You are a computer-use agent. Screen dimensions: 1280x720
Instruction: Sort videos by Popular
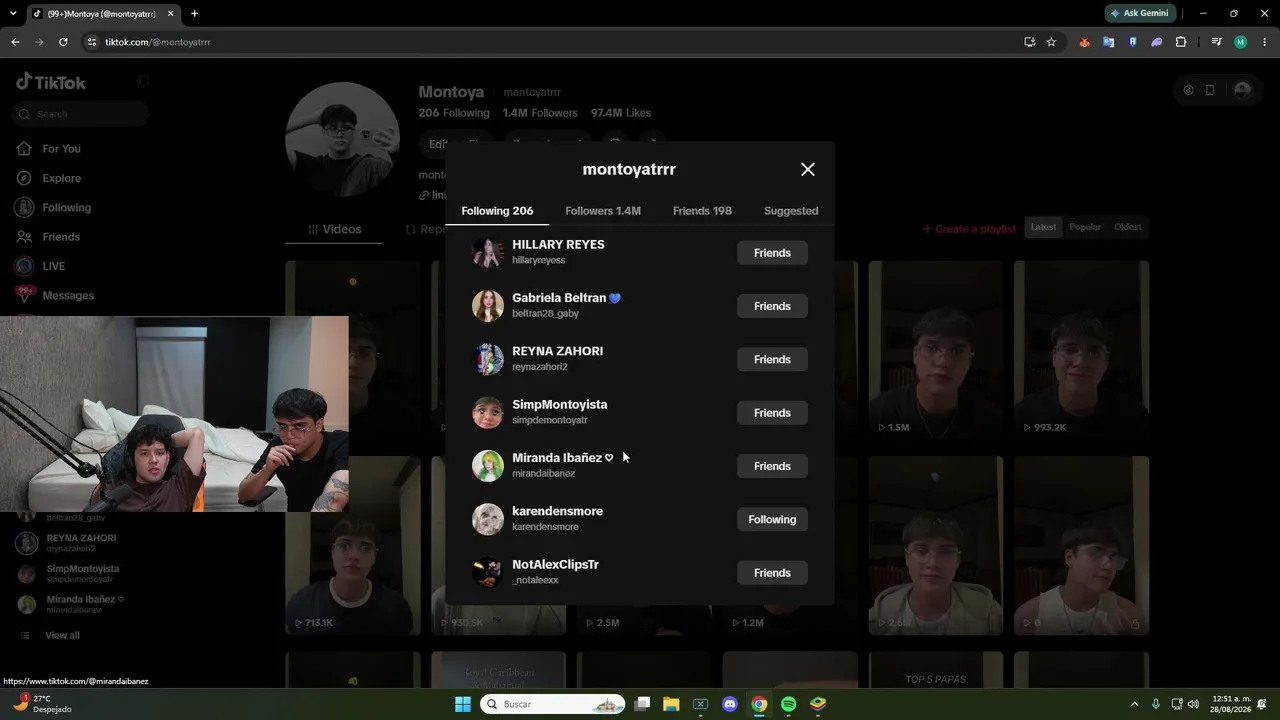click(1085, 227)
